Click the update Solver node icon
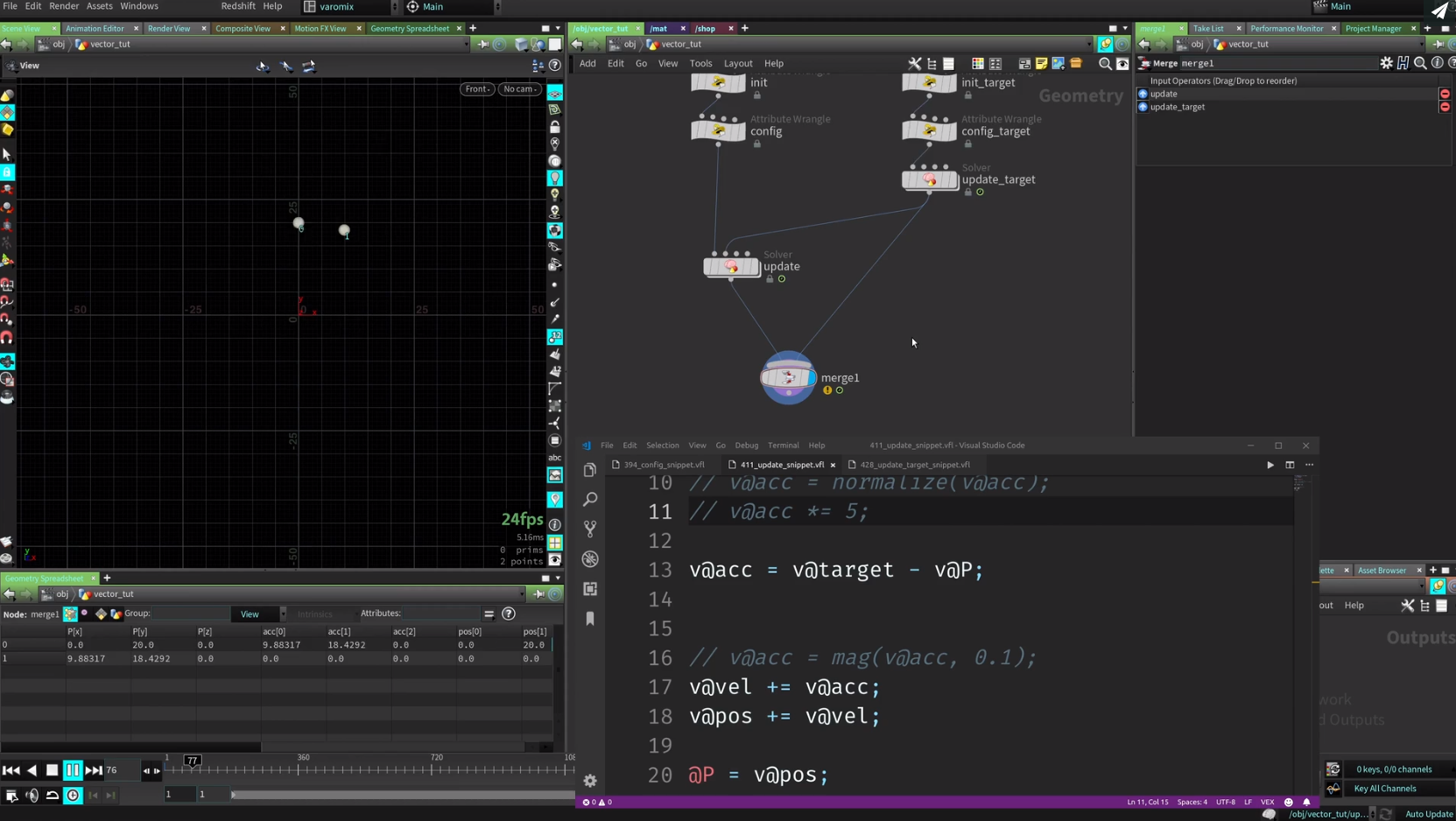 tap(731, 266)
